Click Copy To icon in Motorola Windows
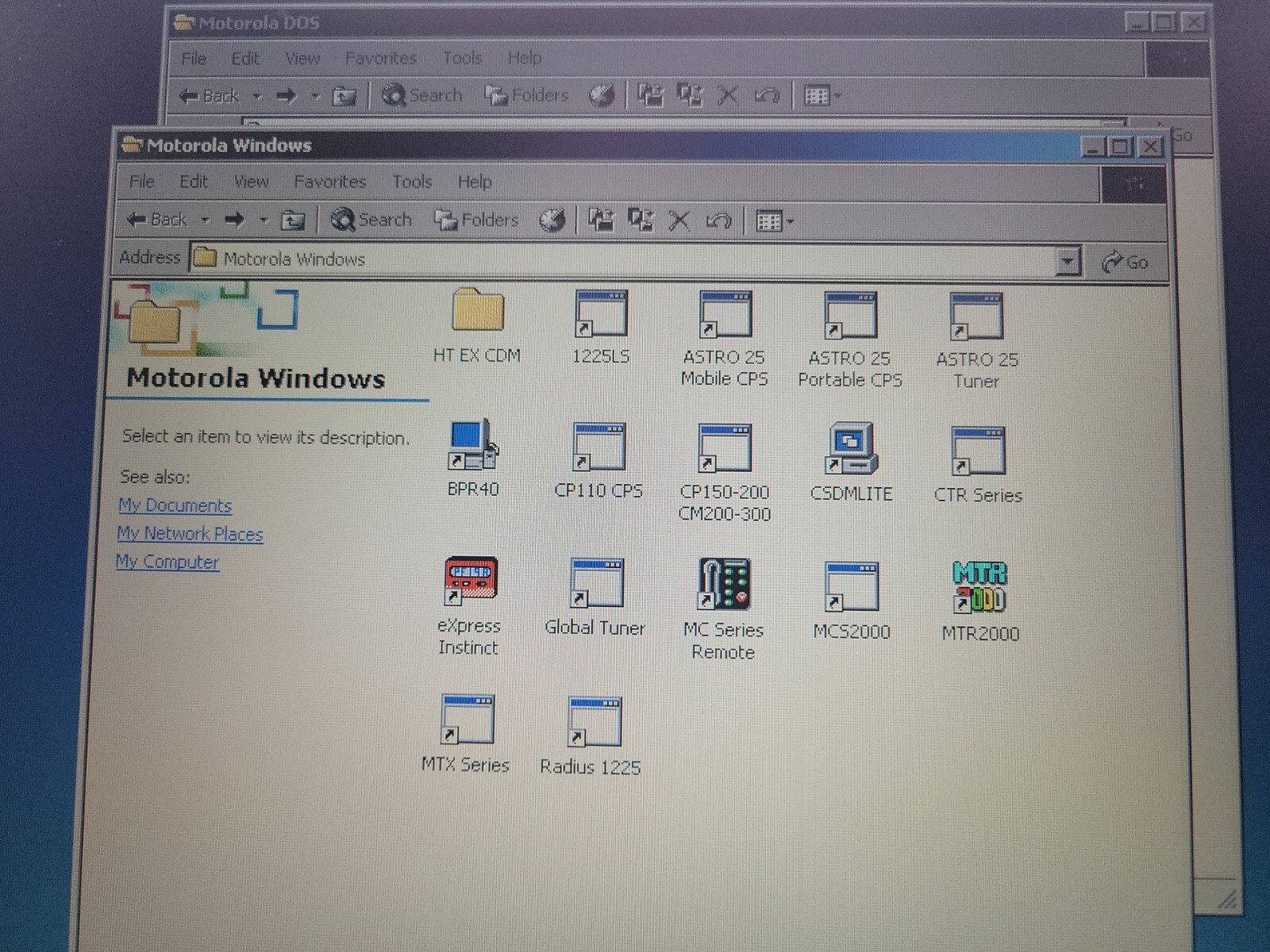The height and width of the screenshot is (952, 1270). pyautogui.click(x=641, y=220)
